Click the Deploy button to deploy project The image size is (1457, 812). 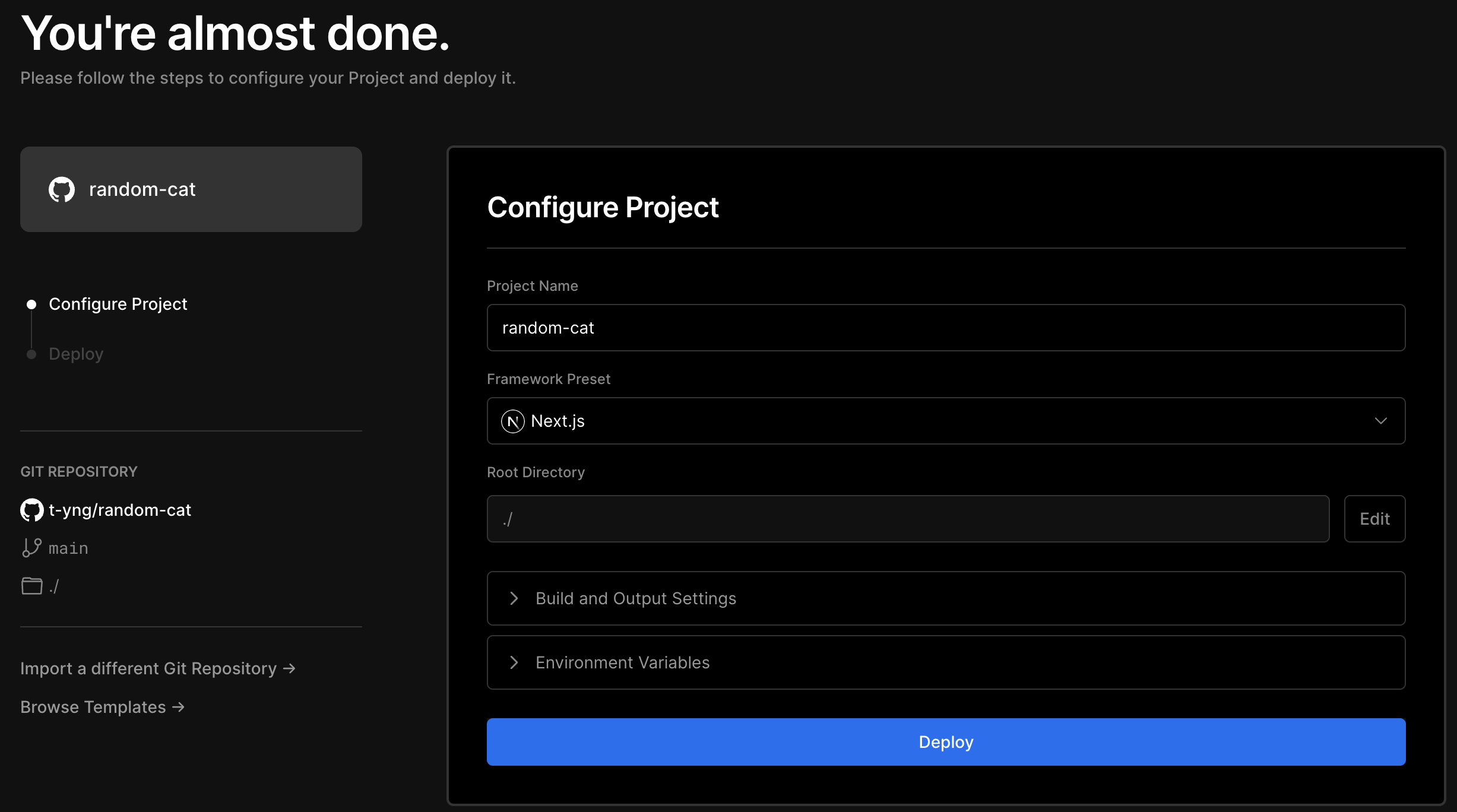pyautogui.click(x=946, y=742)
